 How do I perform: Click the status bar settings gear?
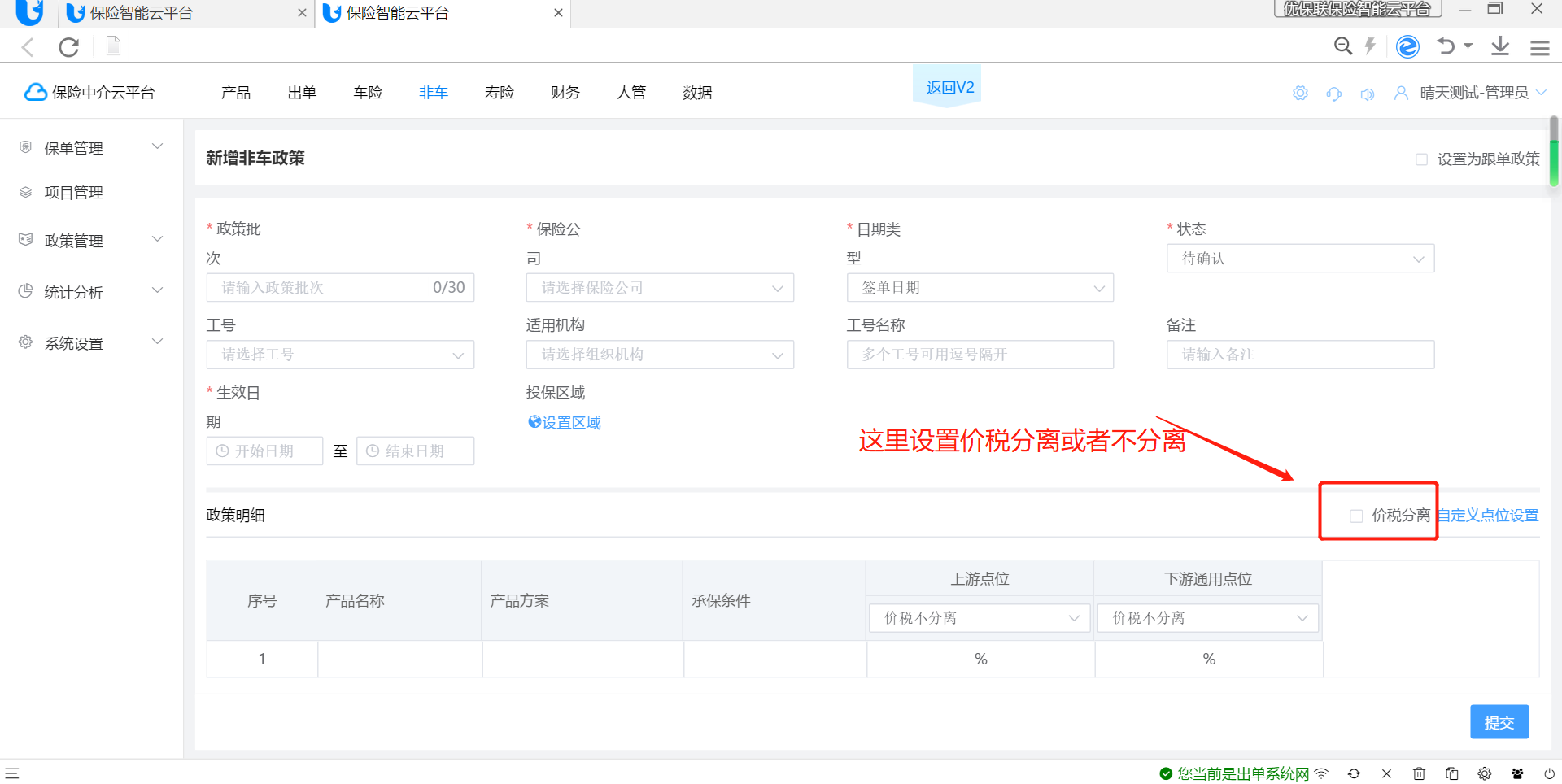click(x=1485, y=773)
